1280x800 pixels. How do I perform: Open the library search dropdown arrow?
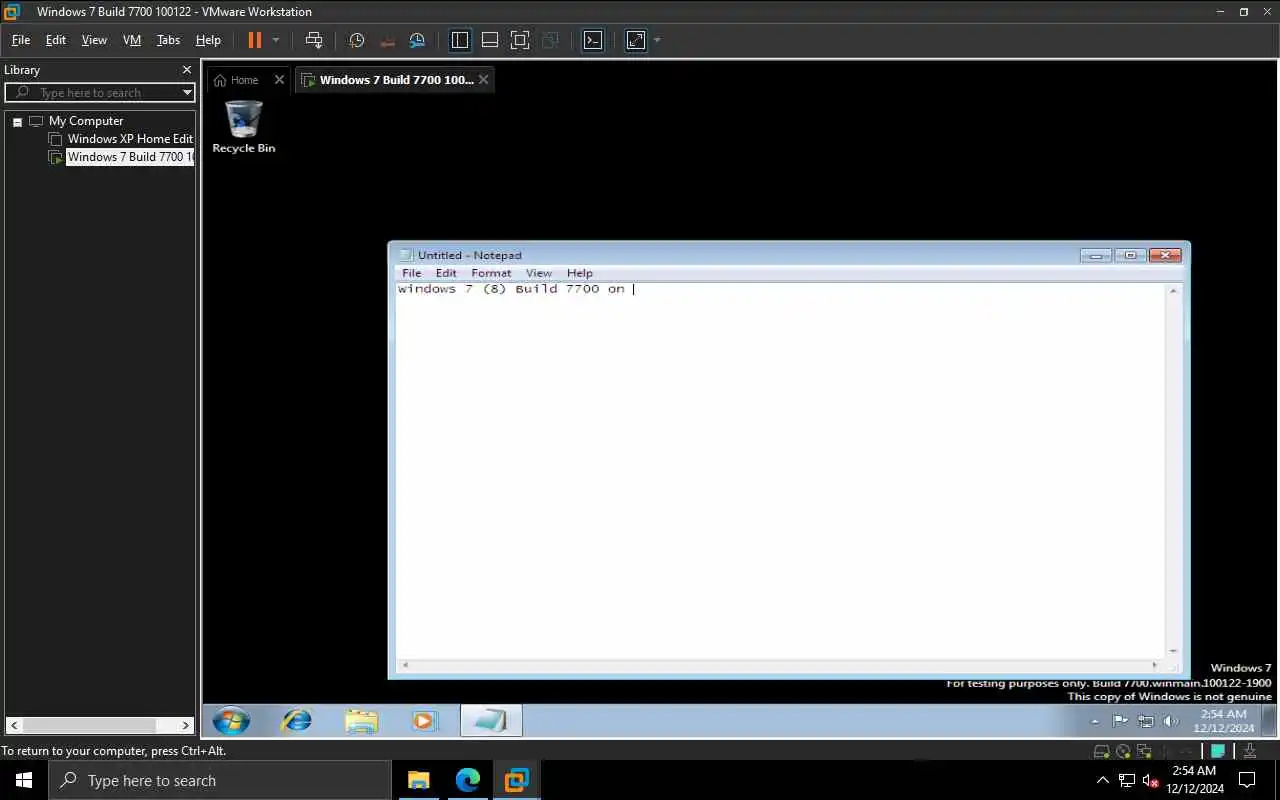point(187,93)
